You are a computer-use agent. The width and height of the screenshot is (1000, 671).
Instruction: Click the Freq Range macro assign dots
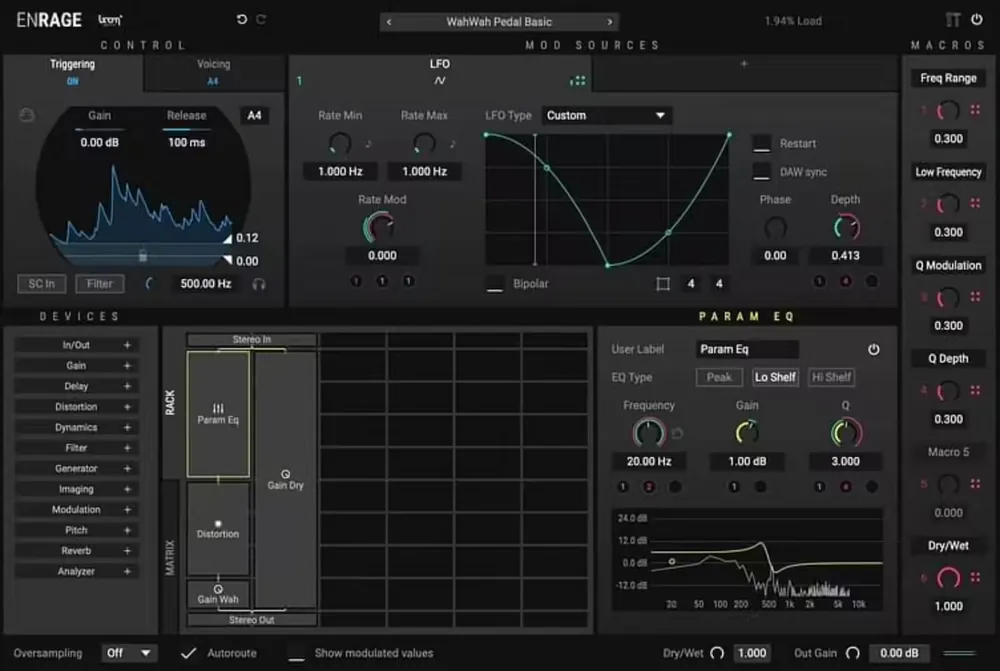tap(975, 110)
